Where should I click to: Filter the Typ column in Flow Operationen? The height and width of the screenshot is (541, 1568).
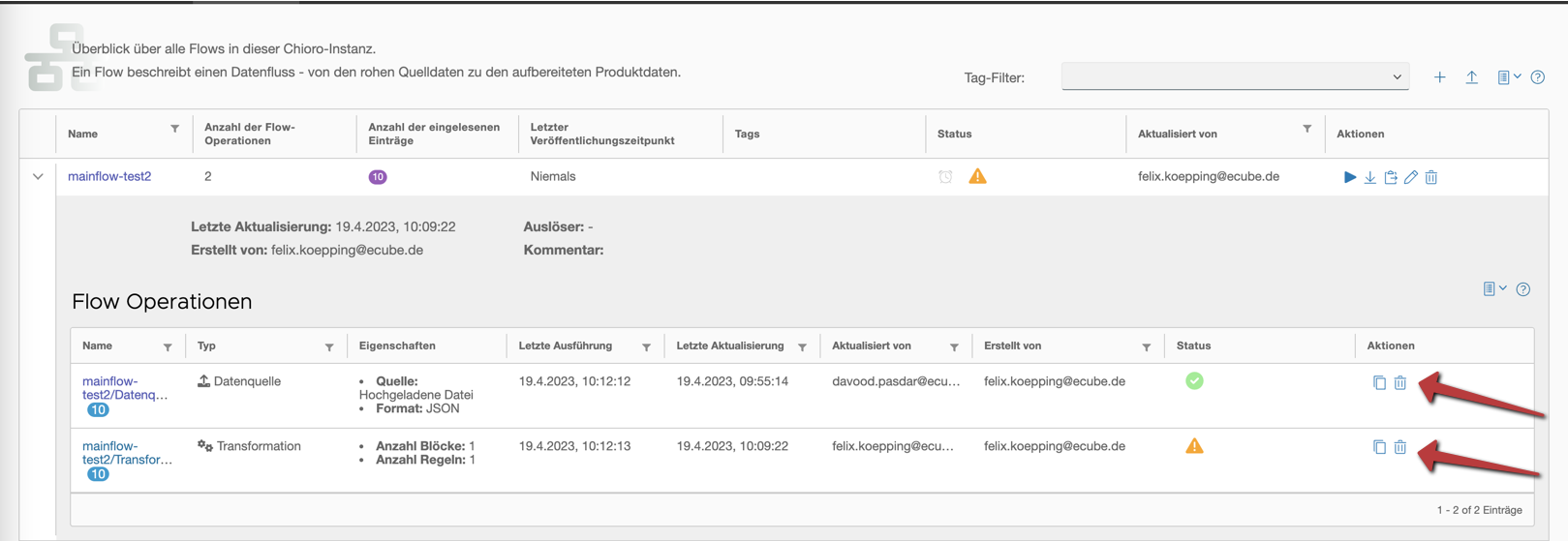click(x=329, y=347)
